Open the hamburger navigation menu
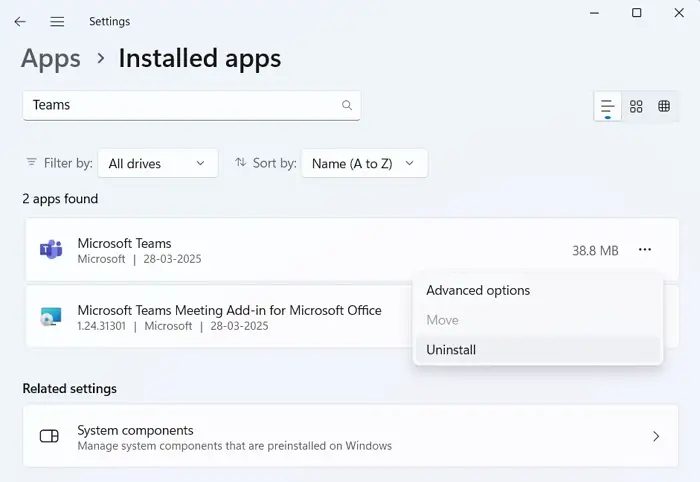The image size is (700, 482). (57, 21)
